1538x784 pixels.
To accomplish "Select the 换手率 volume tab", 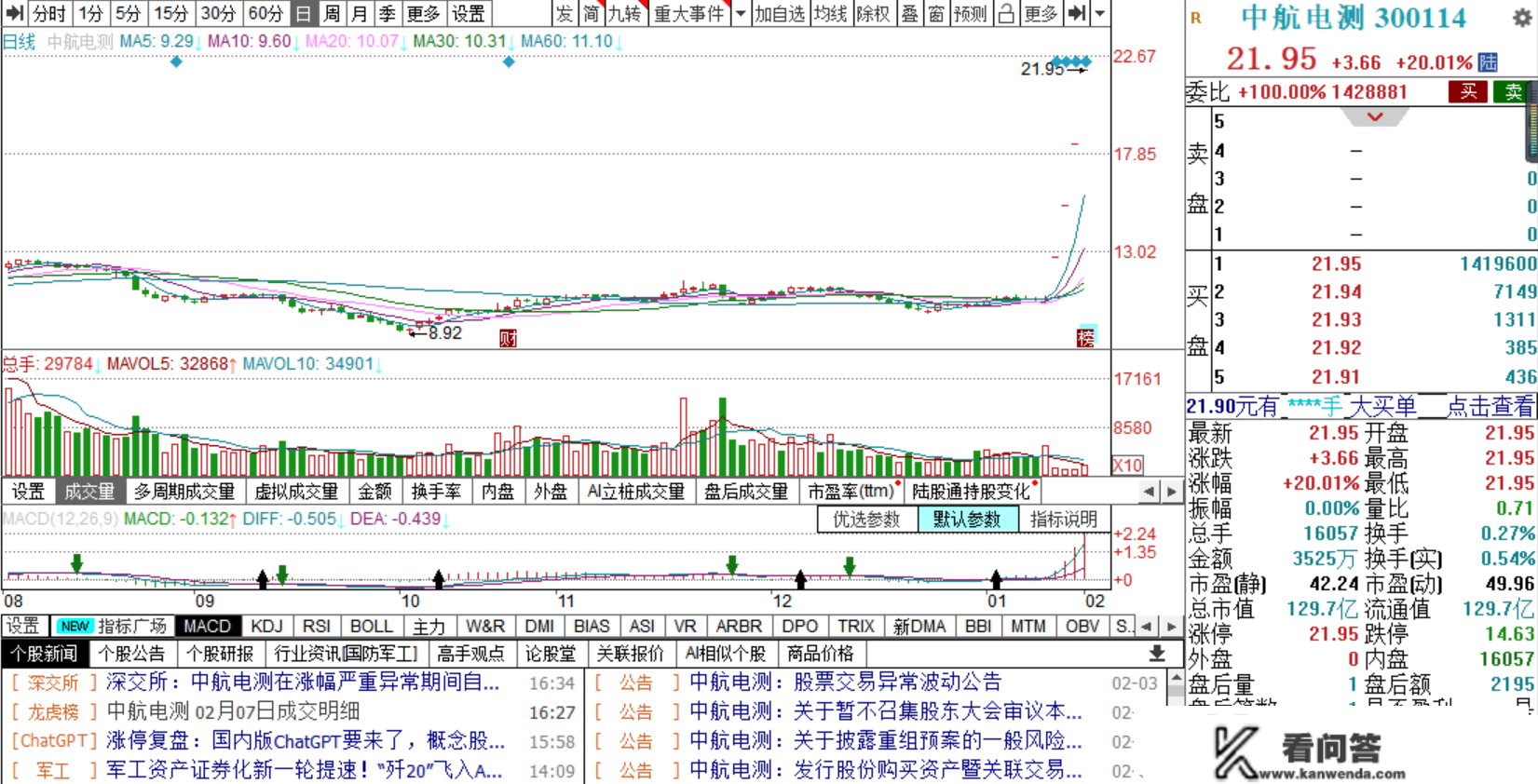I will pos(436,491).
